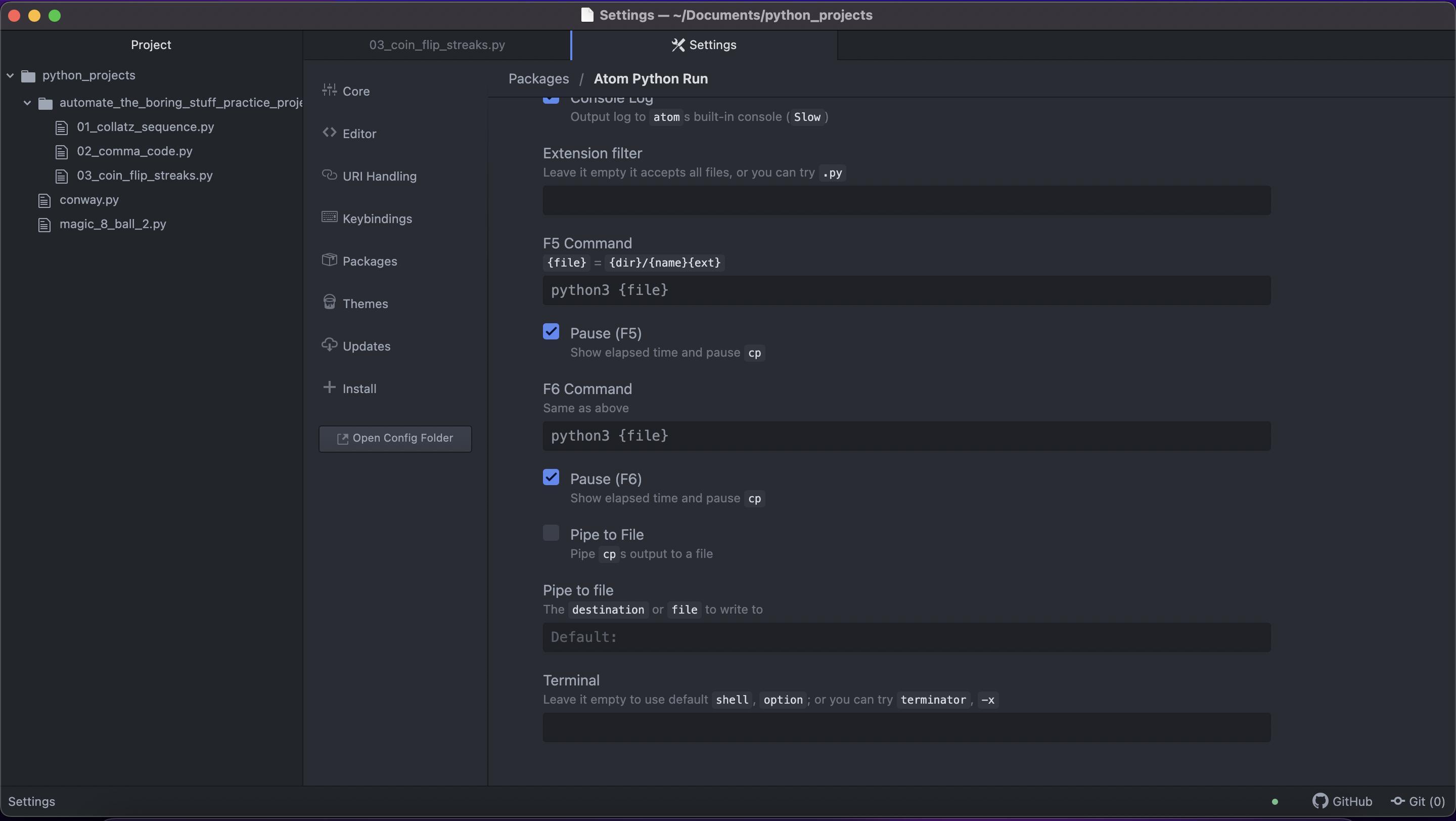Click the Updates cloud download icon
The width and height of the screenshot is (1456, 821).
coord(329,344)
